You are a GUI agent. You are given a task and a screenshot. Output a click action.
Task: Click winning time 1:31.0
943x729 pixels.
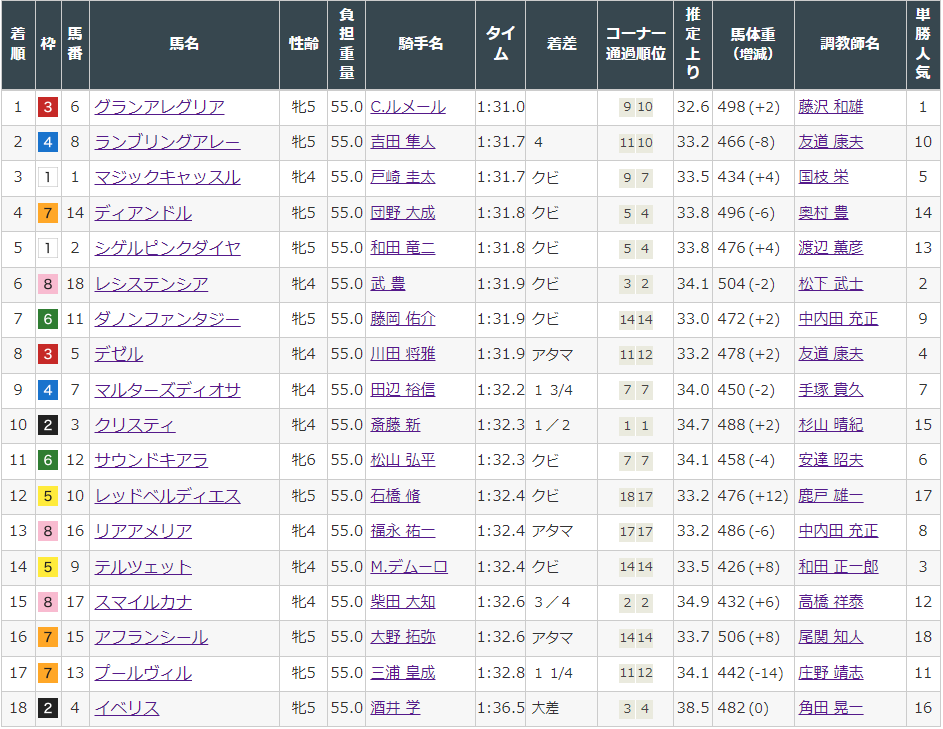point(500,107)
